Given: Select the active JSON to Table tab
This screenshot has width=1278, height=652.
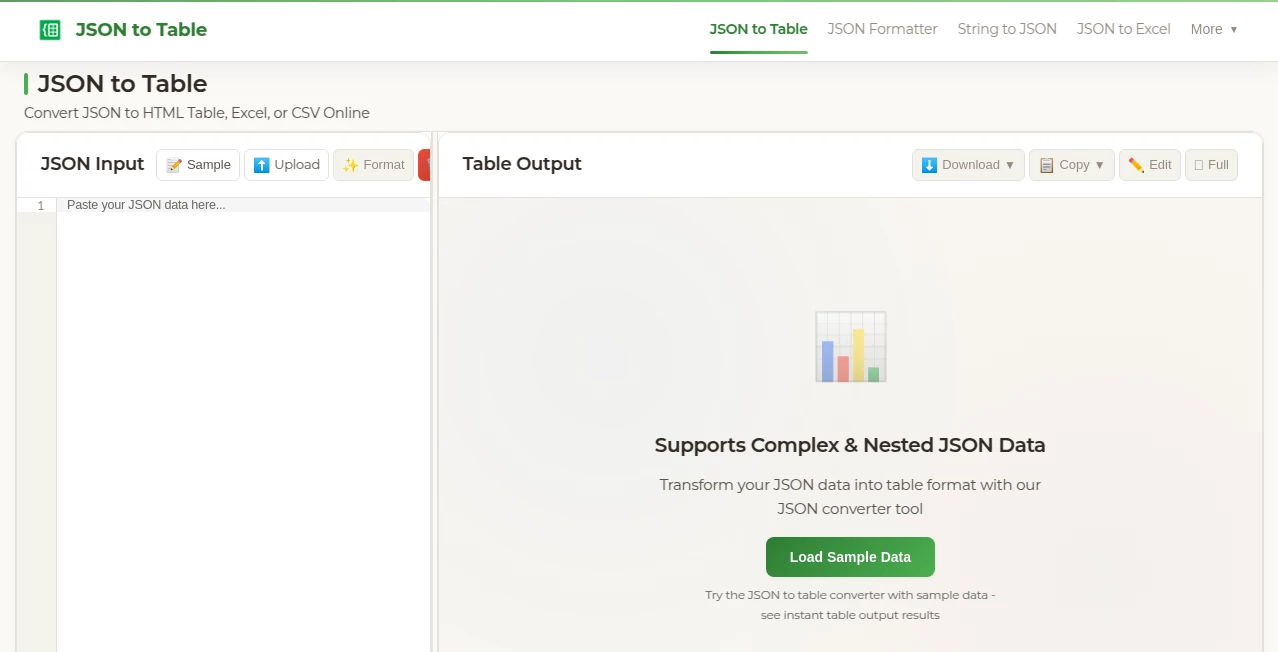Looking at the screenshot, I should tap(757, 29).
